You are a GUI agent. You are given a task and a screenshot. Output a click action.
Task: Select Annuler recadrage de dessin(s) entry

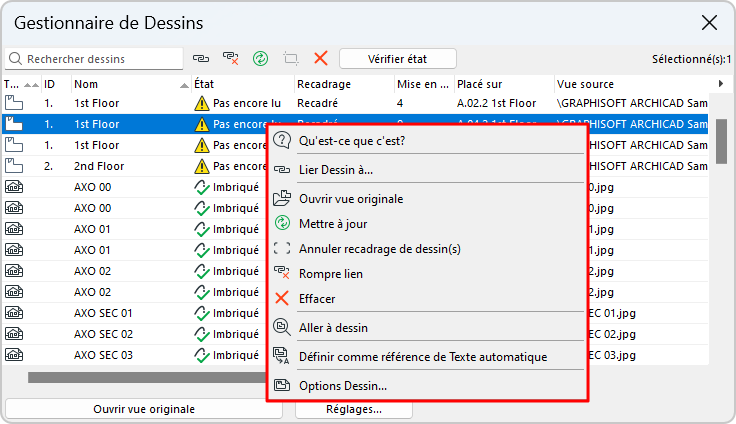coord(380,248)
